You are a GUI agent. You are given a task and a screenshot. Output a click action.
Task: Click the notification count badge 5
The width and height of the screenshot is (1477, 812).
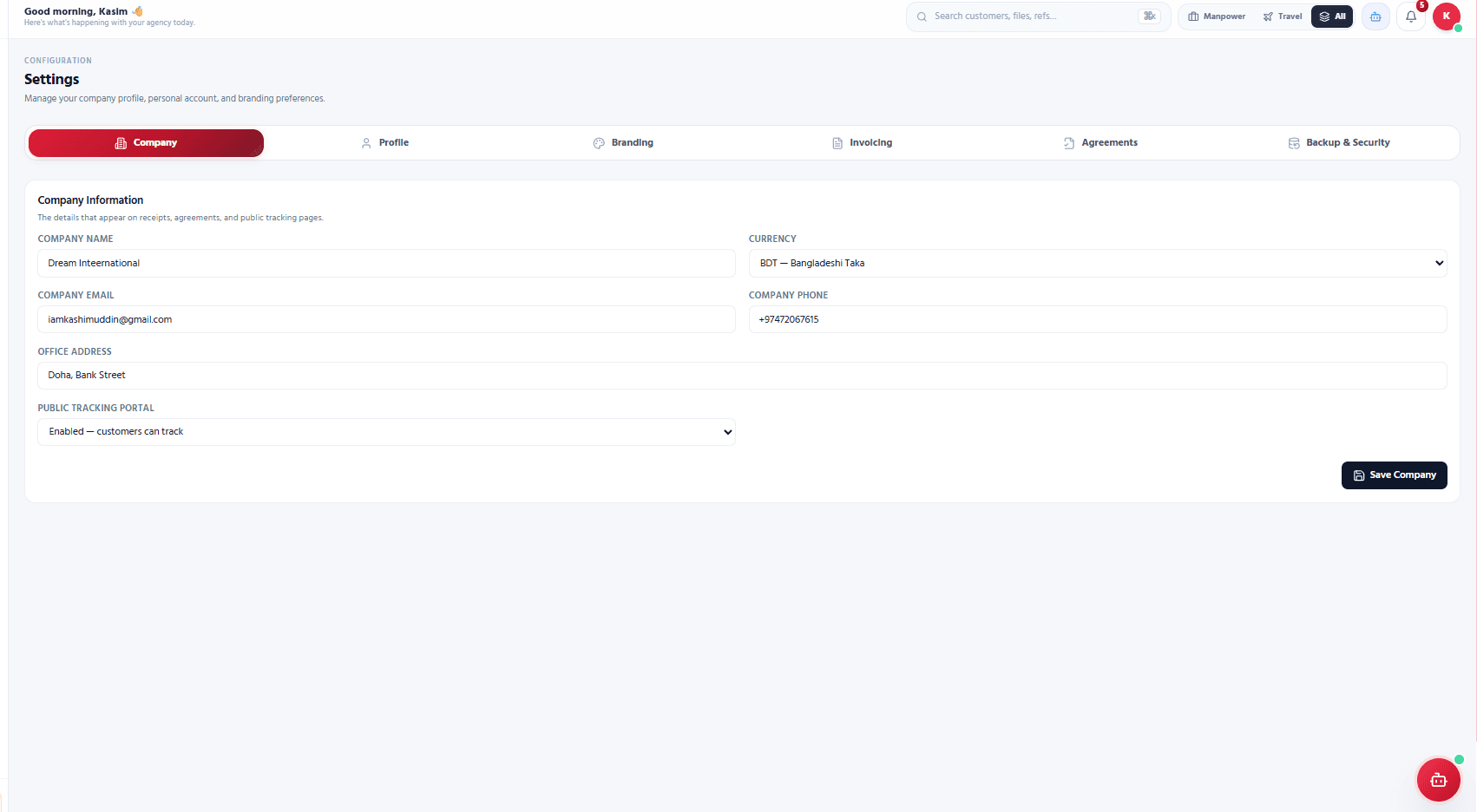(1422, 5)
